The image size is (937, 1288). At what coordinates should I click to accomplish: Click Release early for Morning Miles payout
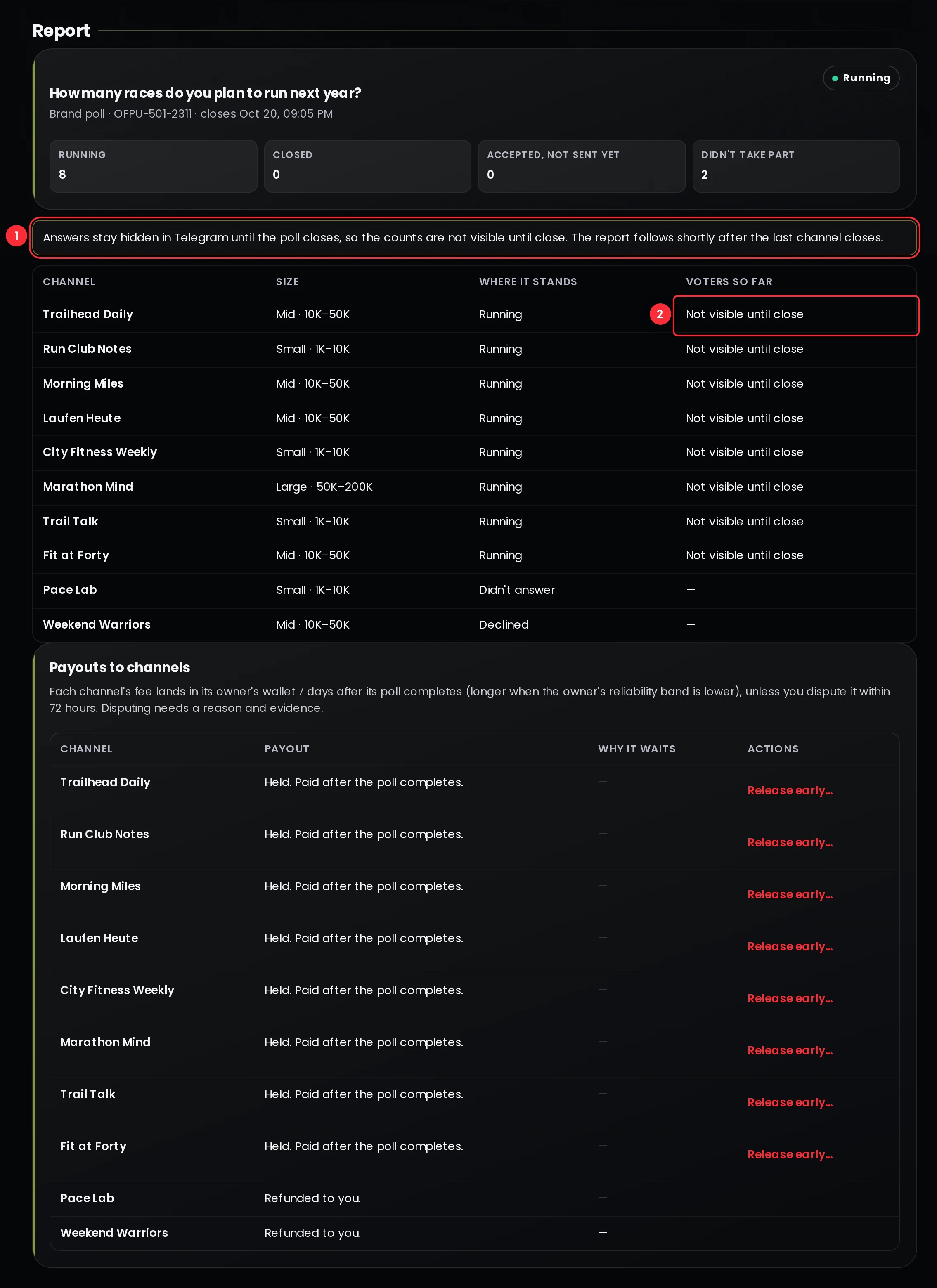click(x=789, y=894)
